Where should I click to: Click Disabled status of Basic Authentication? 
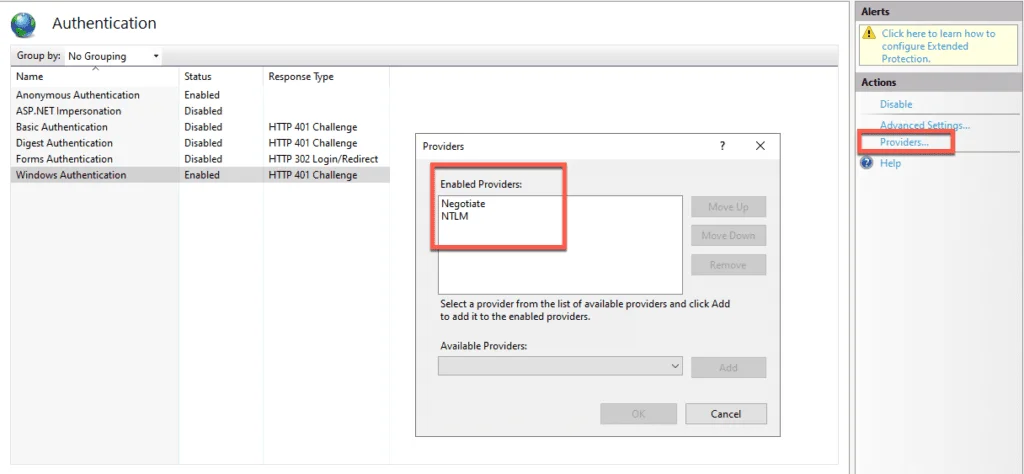[x=203, y=127]
